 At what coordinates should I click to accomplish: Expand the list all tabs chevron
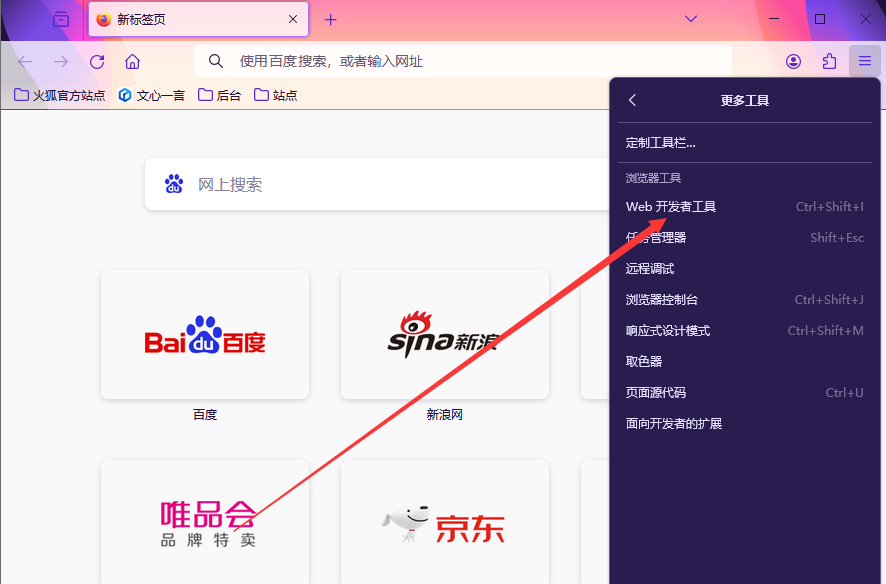coord(690,19)
